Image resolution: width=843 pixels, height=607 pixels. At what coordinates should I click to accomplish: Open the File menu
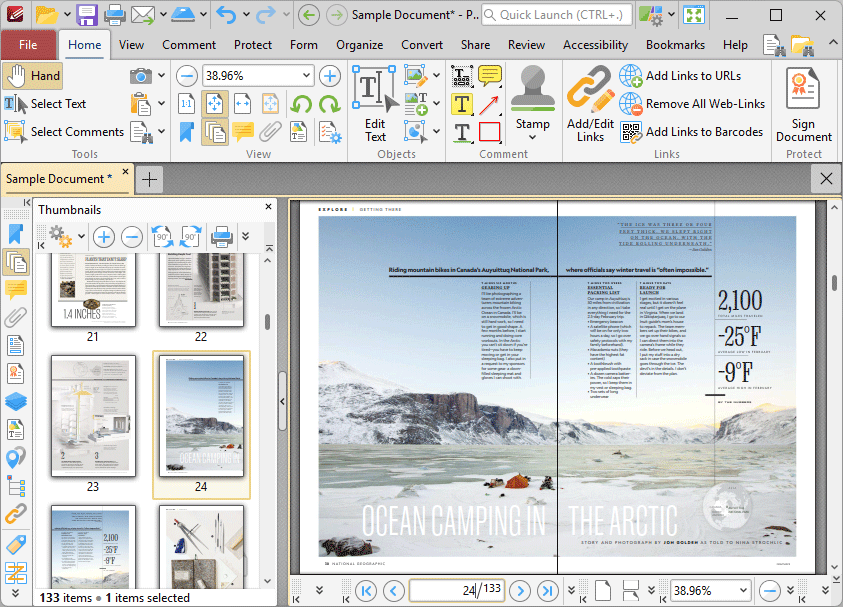28,45
